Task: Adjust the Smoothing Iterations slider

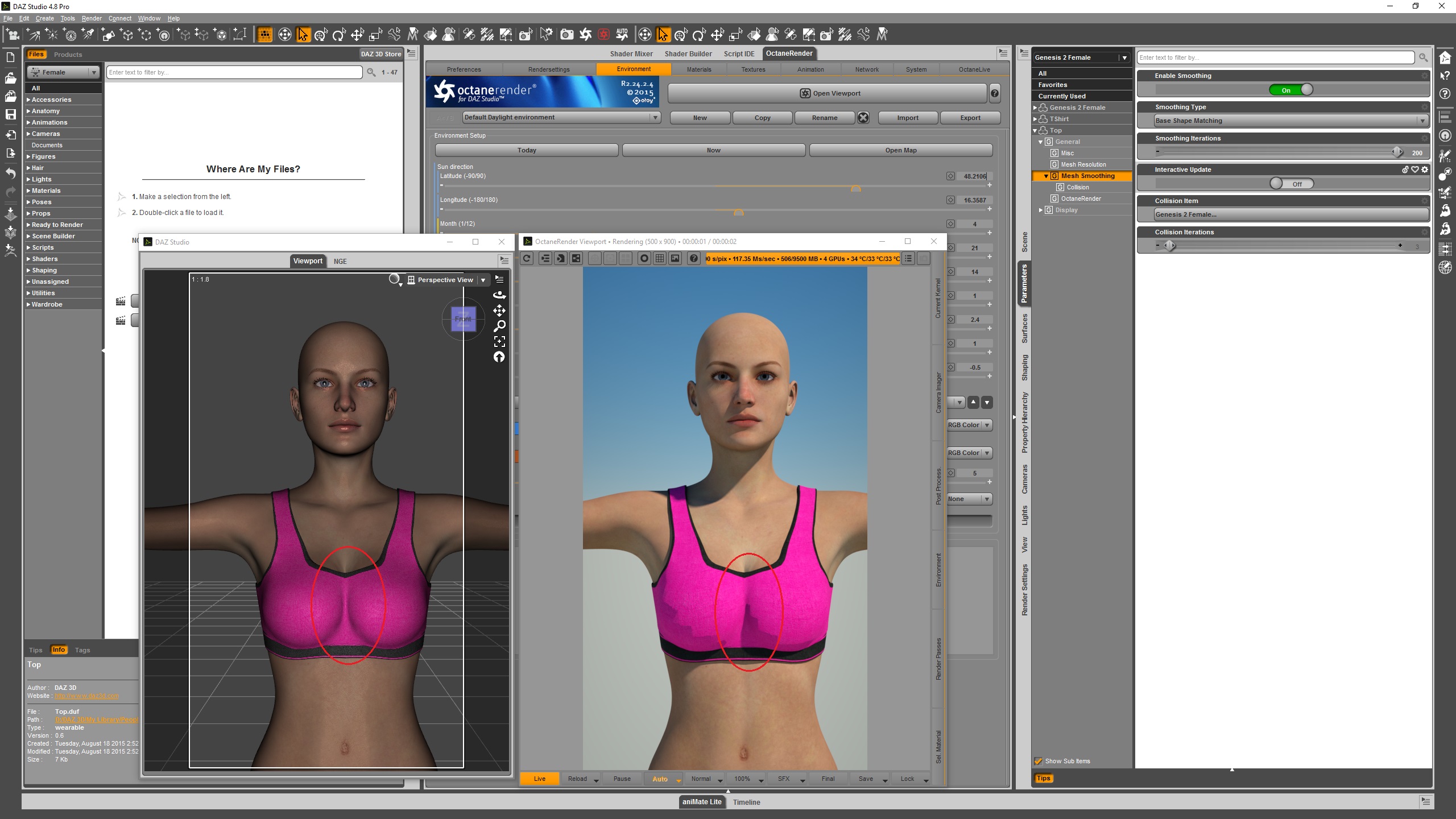Action: (1397, 152)
